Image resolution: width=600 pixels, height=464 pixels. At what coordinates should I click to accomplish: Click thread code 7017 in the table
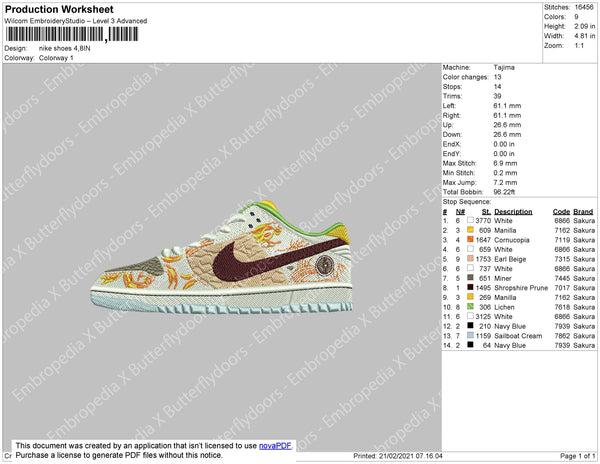[x=562, y=288]
